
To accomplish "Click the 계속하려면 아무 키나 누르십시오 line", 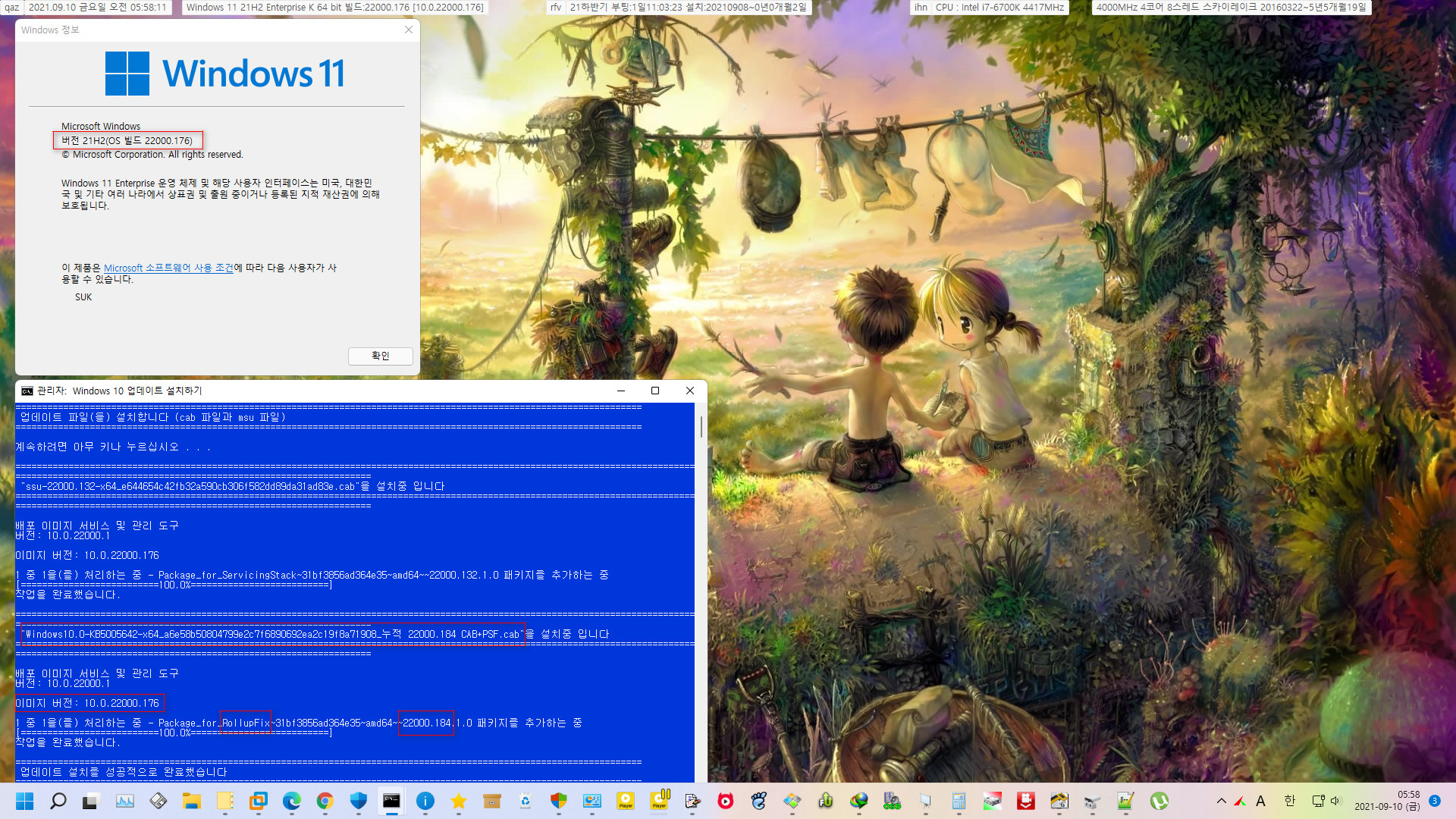I will click(x=113, y=447).
